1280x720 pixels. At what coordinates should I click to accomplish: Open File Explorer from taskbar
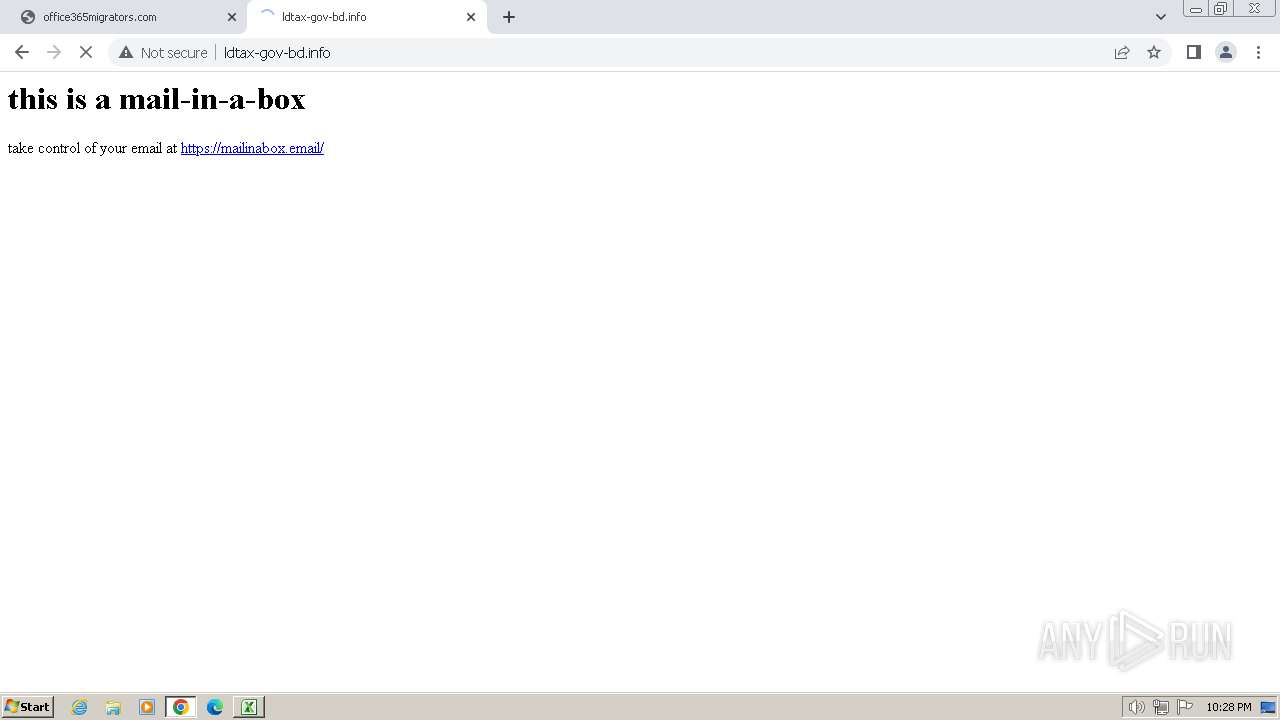[x=113, y=707]
